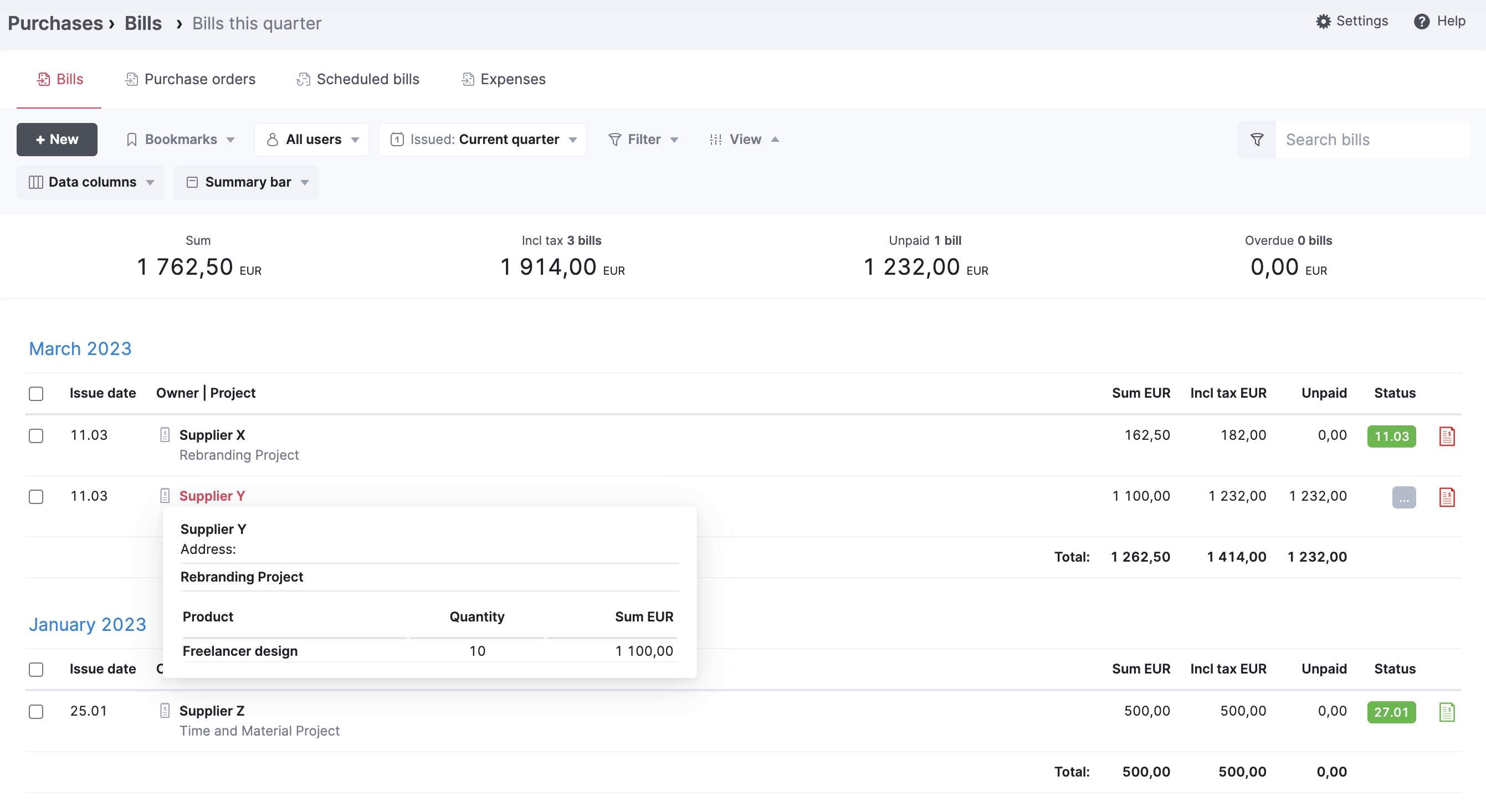Click the funnel icon beside Filter
Image resolution: width=1486 pixels, height=812 pixels.
[x=615, y=140]
